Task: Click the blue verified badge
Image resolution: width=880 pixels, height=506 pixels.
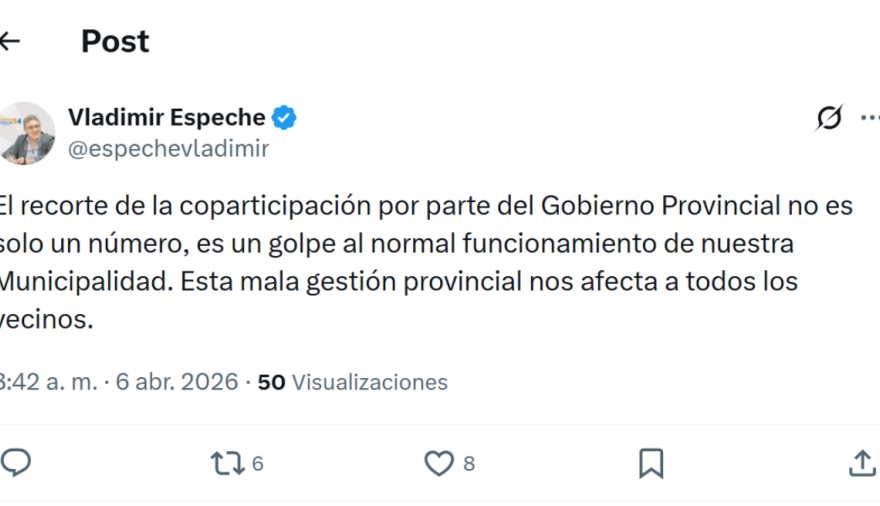Action: click(285, 118)
